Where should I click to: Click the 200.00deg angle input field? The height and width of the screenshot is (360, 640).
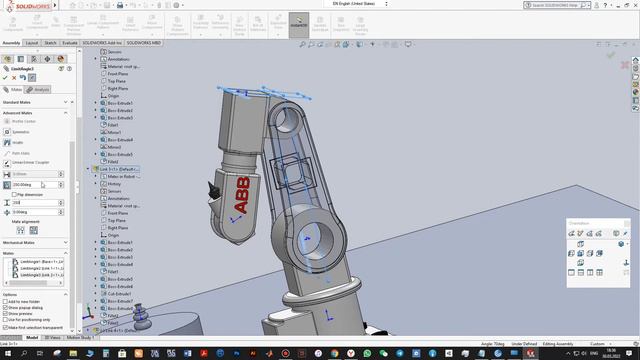pyautogui.click(x=35, y=185)
